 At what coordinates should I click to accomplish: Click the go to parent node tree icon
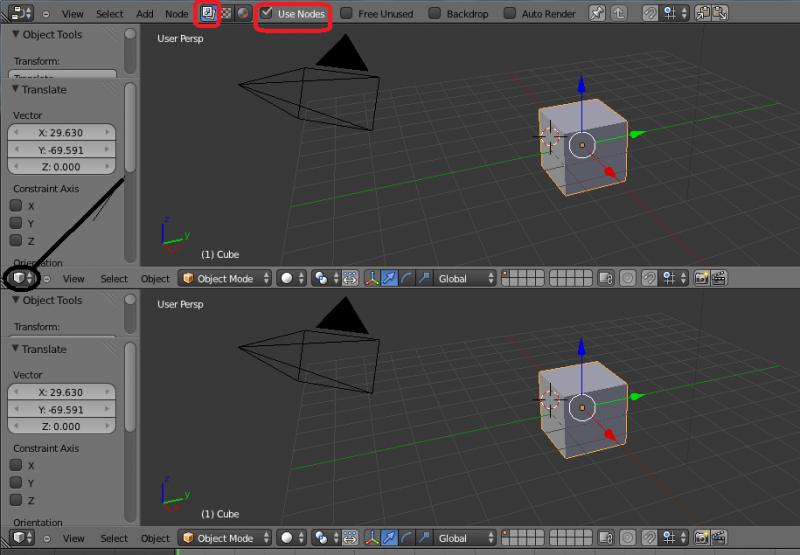618,13
